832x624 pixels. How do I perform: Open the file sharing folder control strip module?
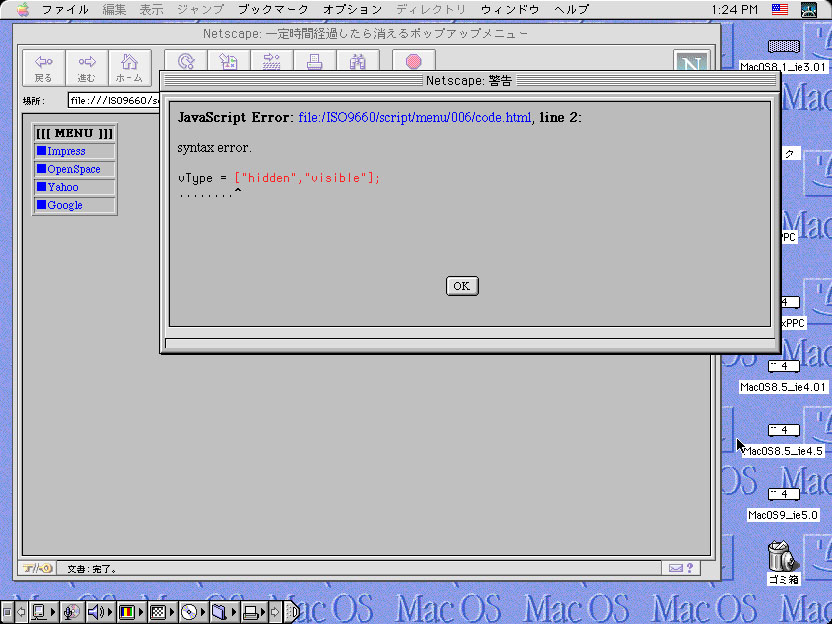pyautogui.click(x=223, y=612)
